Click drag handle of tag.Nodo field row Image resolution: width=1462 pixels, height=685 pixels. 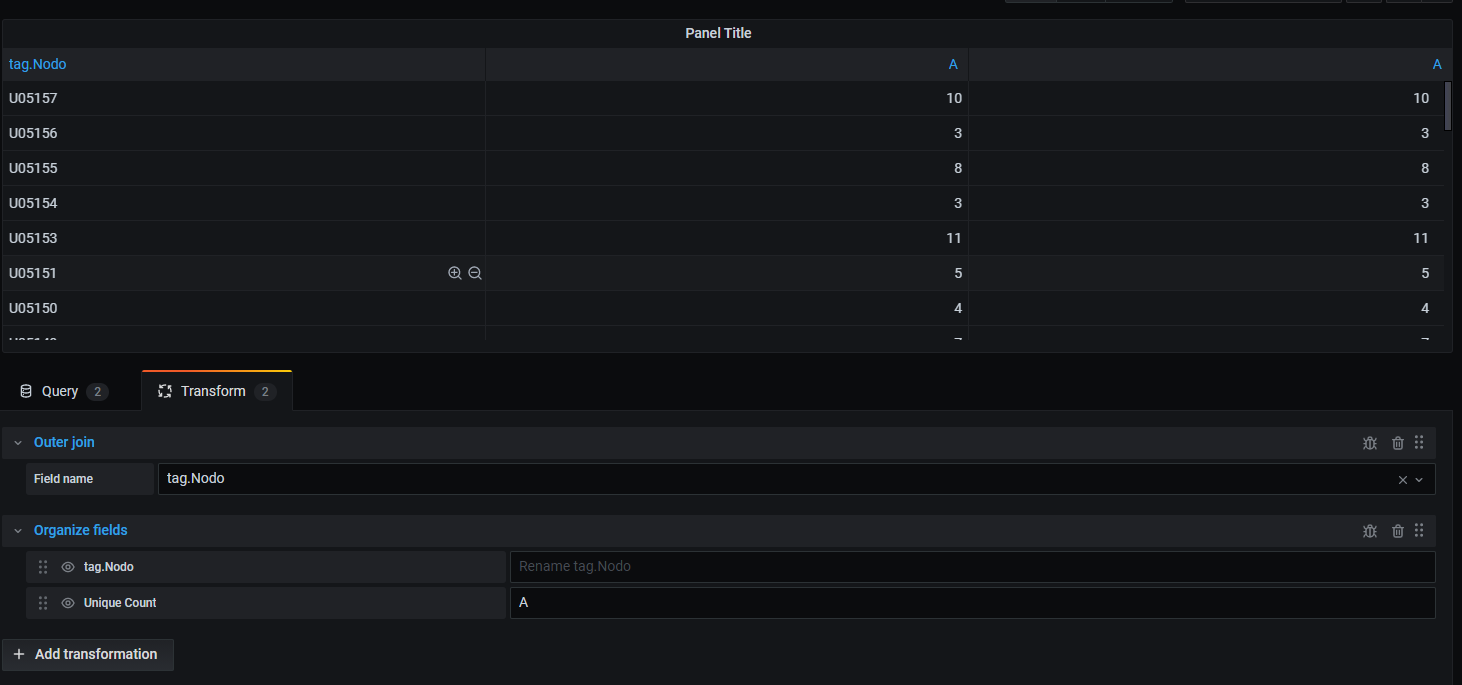click(43, 567)
